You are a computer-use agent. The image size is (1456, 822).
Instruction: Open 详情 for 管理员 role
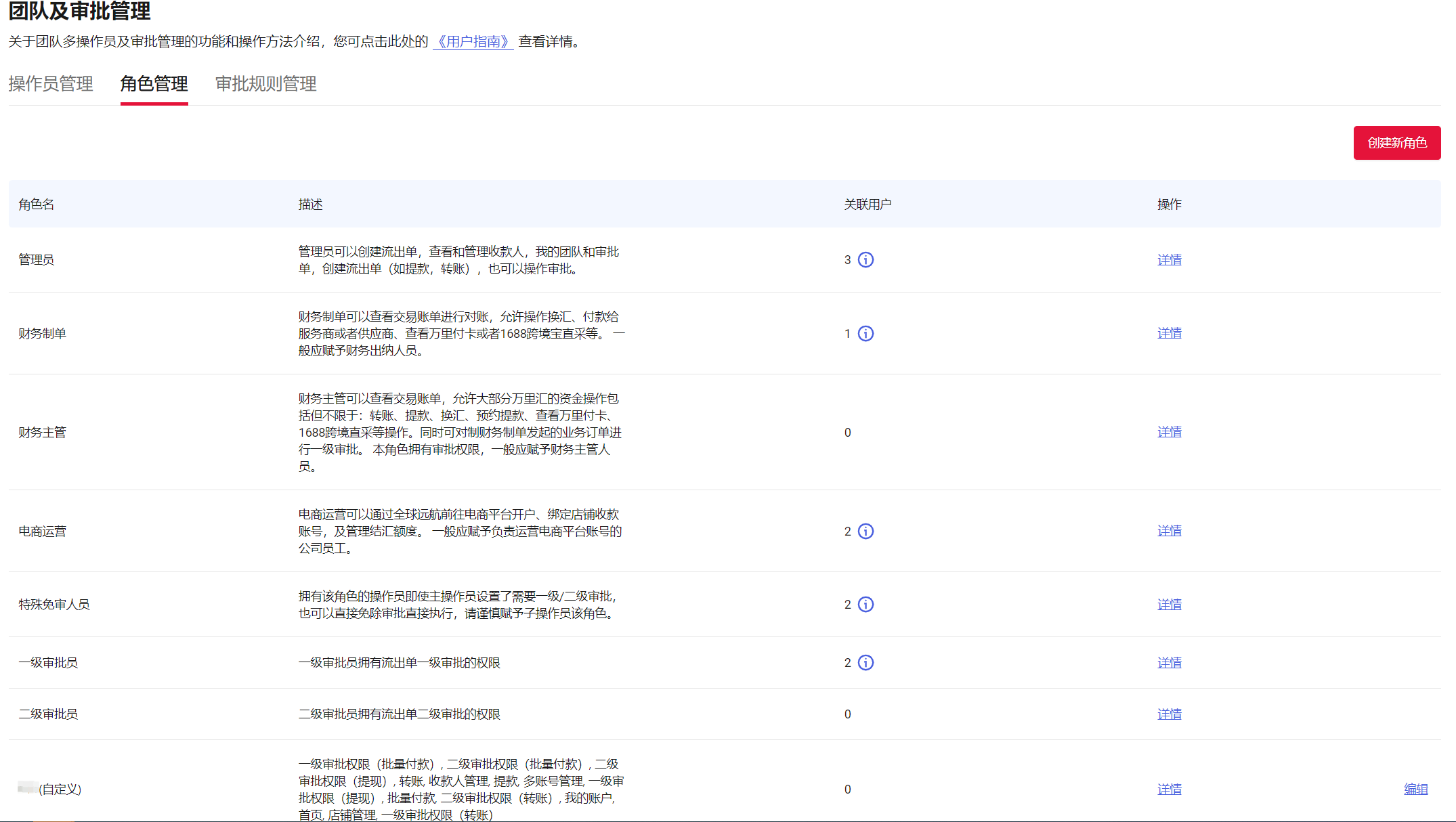click(x=1169, y=260)
